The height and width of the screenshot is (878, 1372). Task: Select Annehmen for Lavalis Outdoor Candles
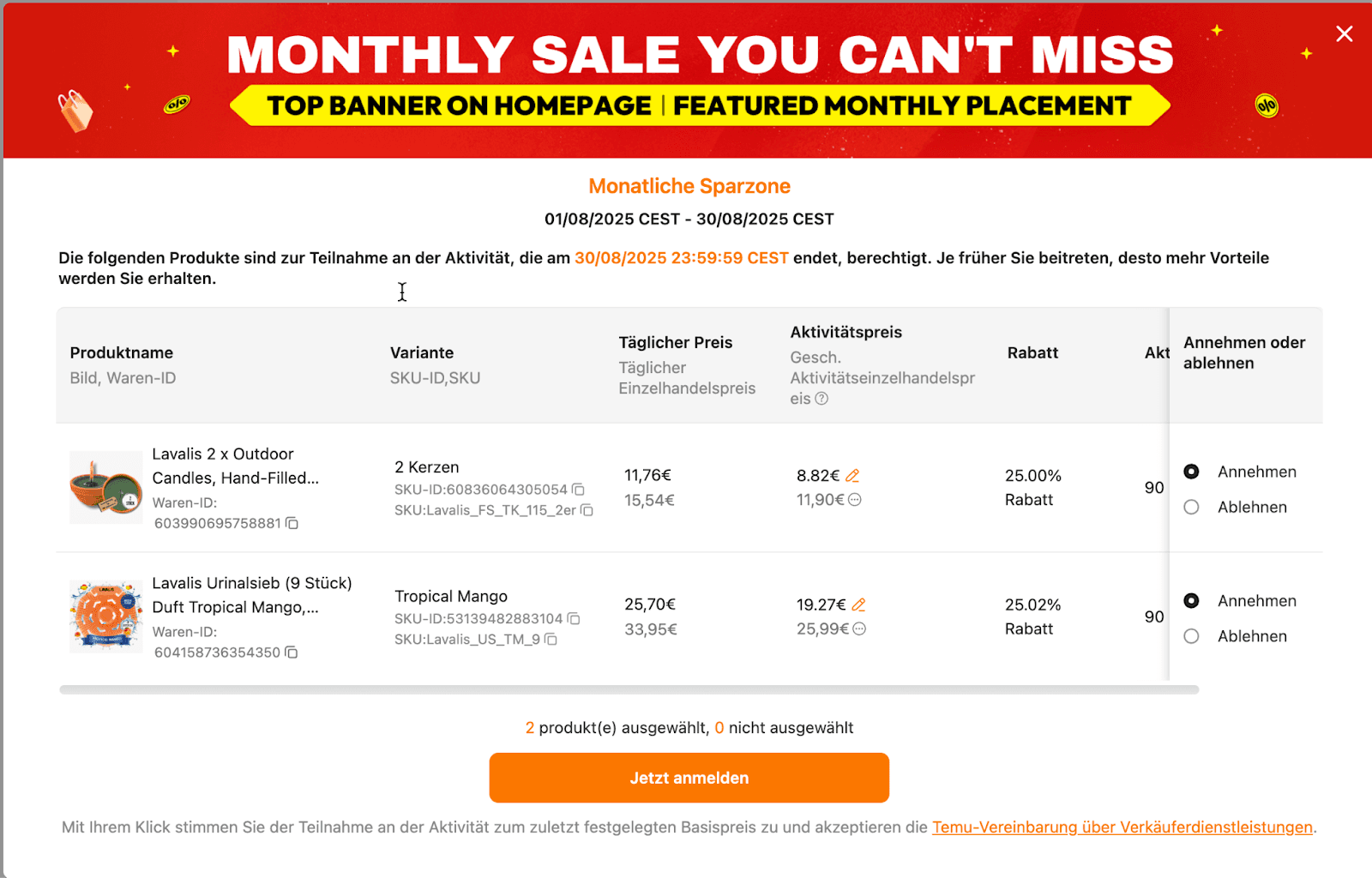[1191, 472]
